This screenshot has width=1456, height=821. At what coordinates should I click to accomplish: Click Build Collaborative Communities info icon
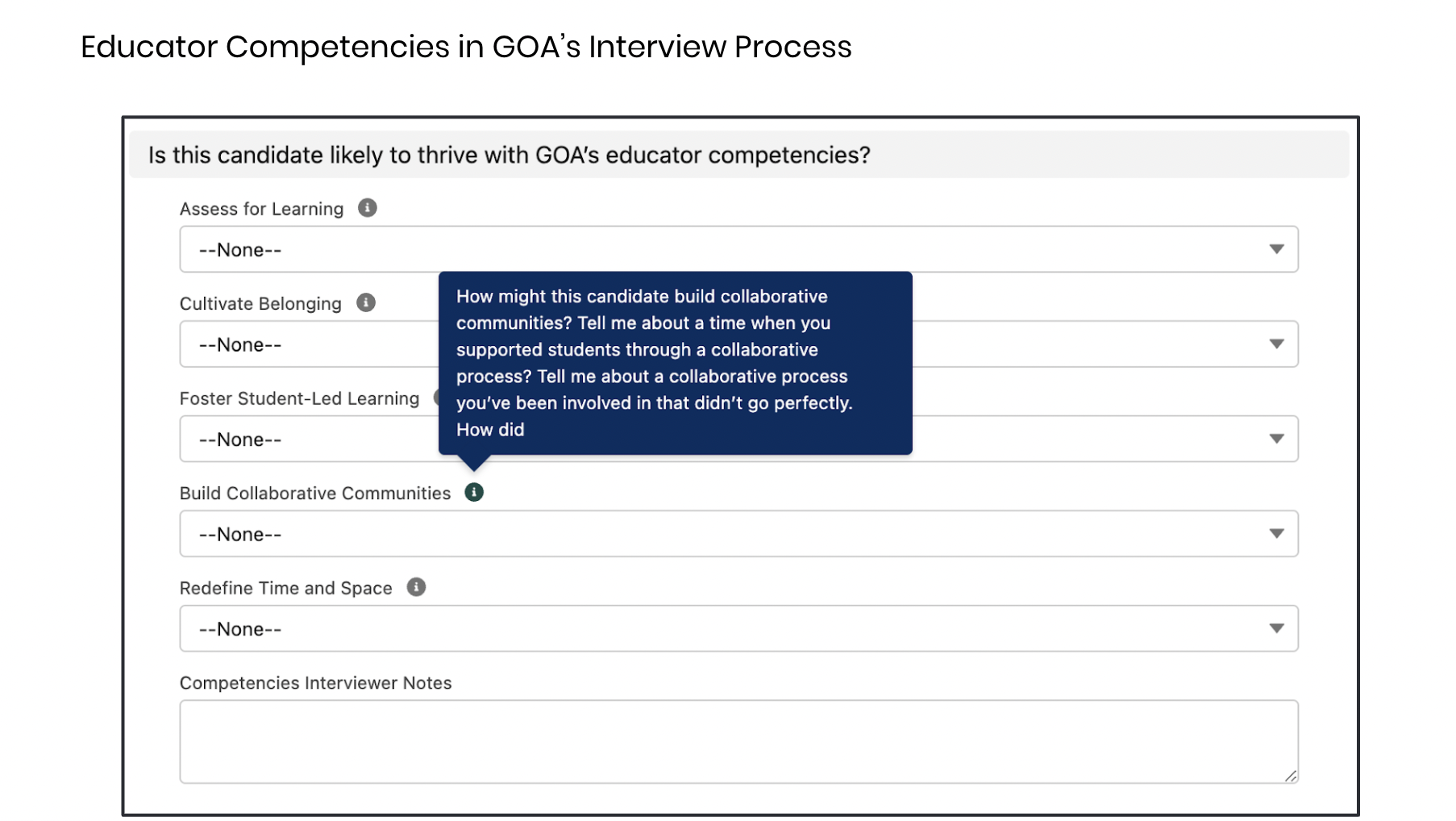474,492
